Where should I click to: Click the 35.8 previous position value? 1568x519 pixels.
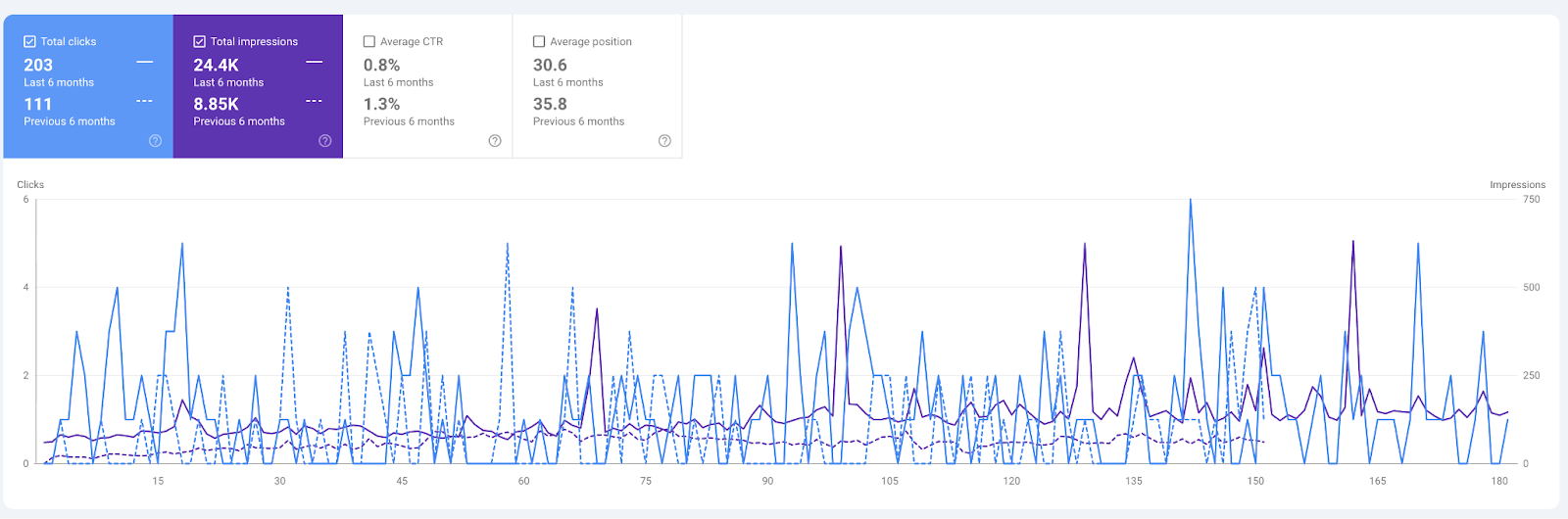550,104
